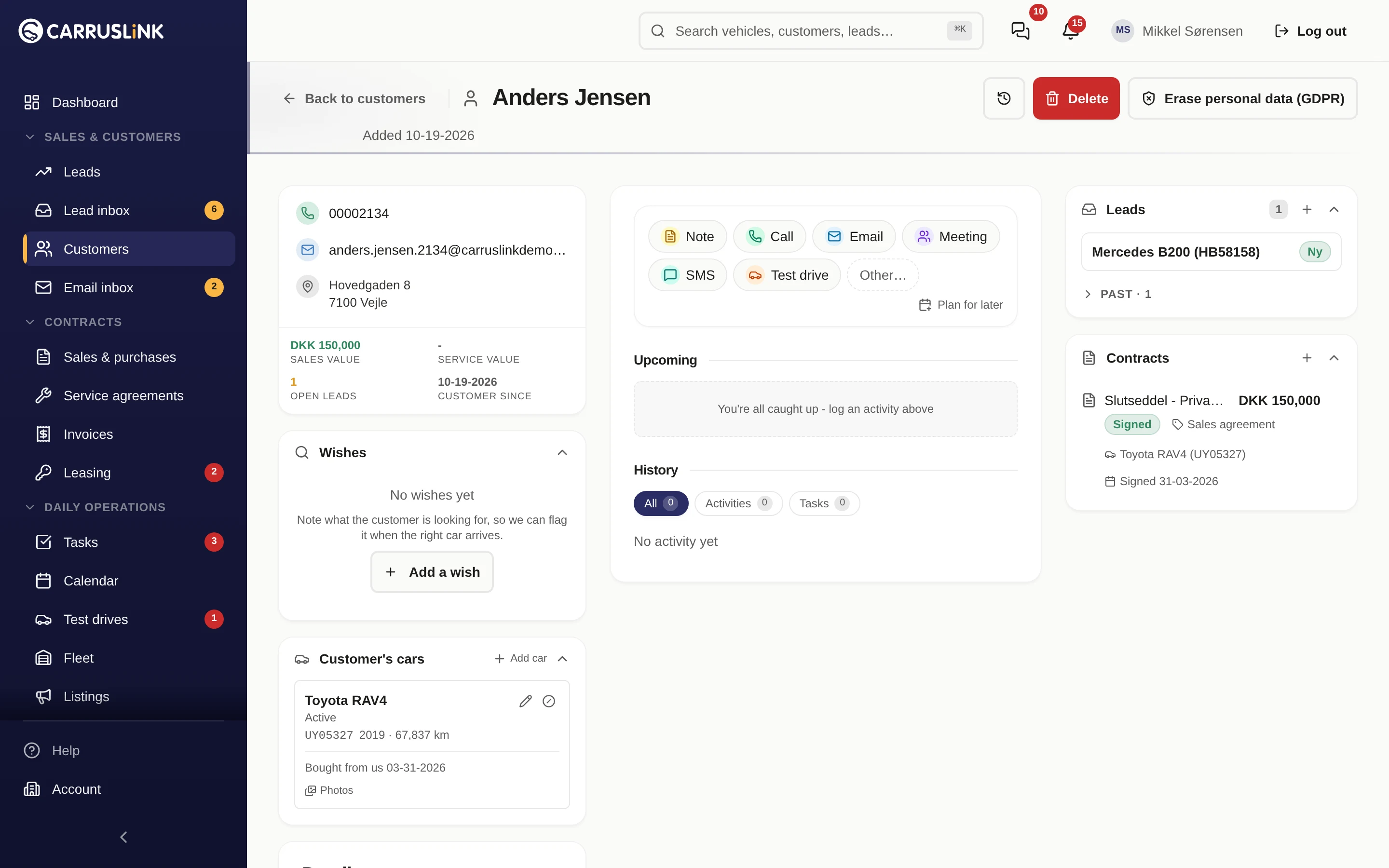Open the Mercedes B200 (HB58158) lead card
Viewport: 1389px width, 868px height.
[1211, 252]
